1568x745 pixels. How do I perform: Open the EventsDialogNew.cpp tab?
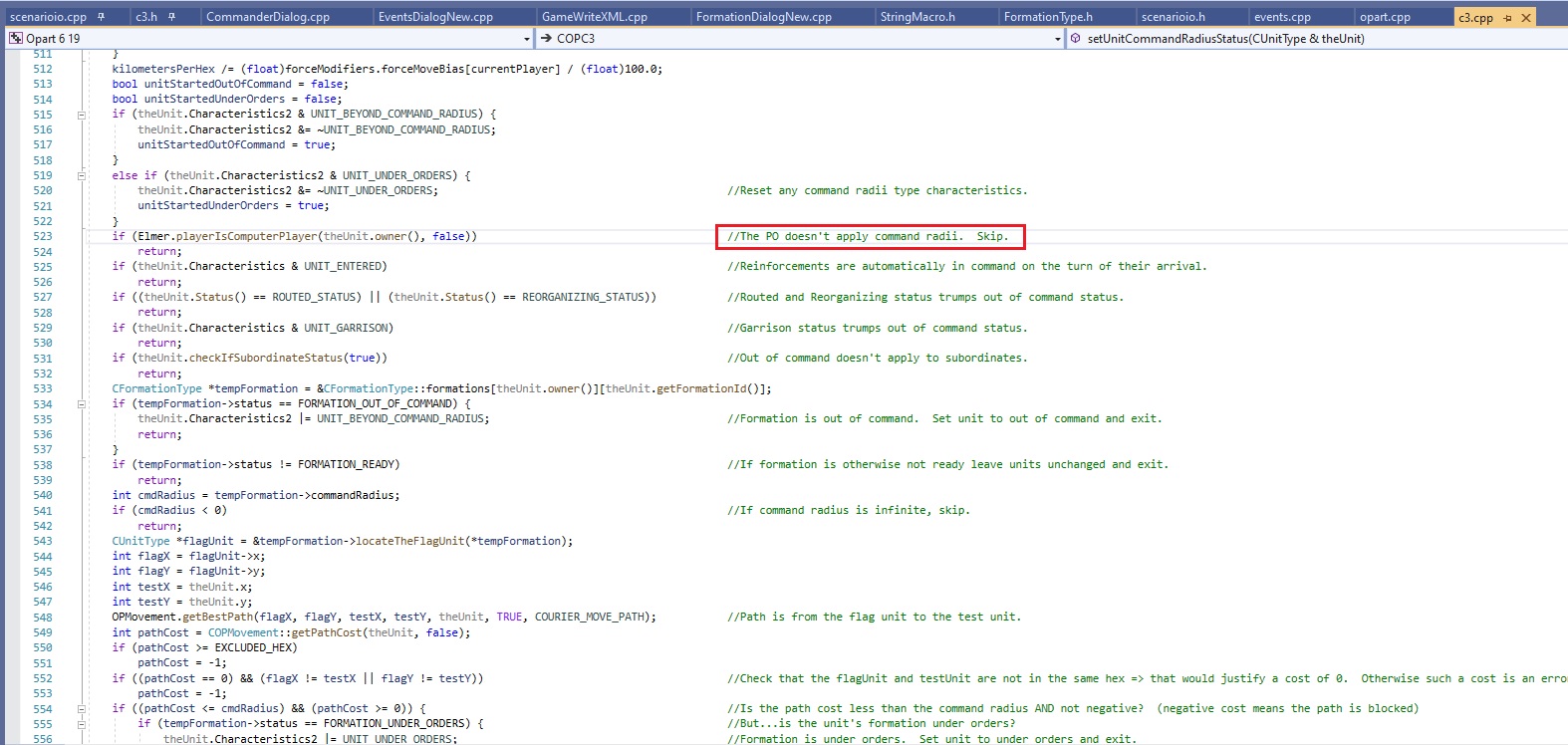click(x=435, y=17)
